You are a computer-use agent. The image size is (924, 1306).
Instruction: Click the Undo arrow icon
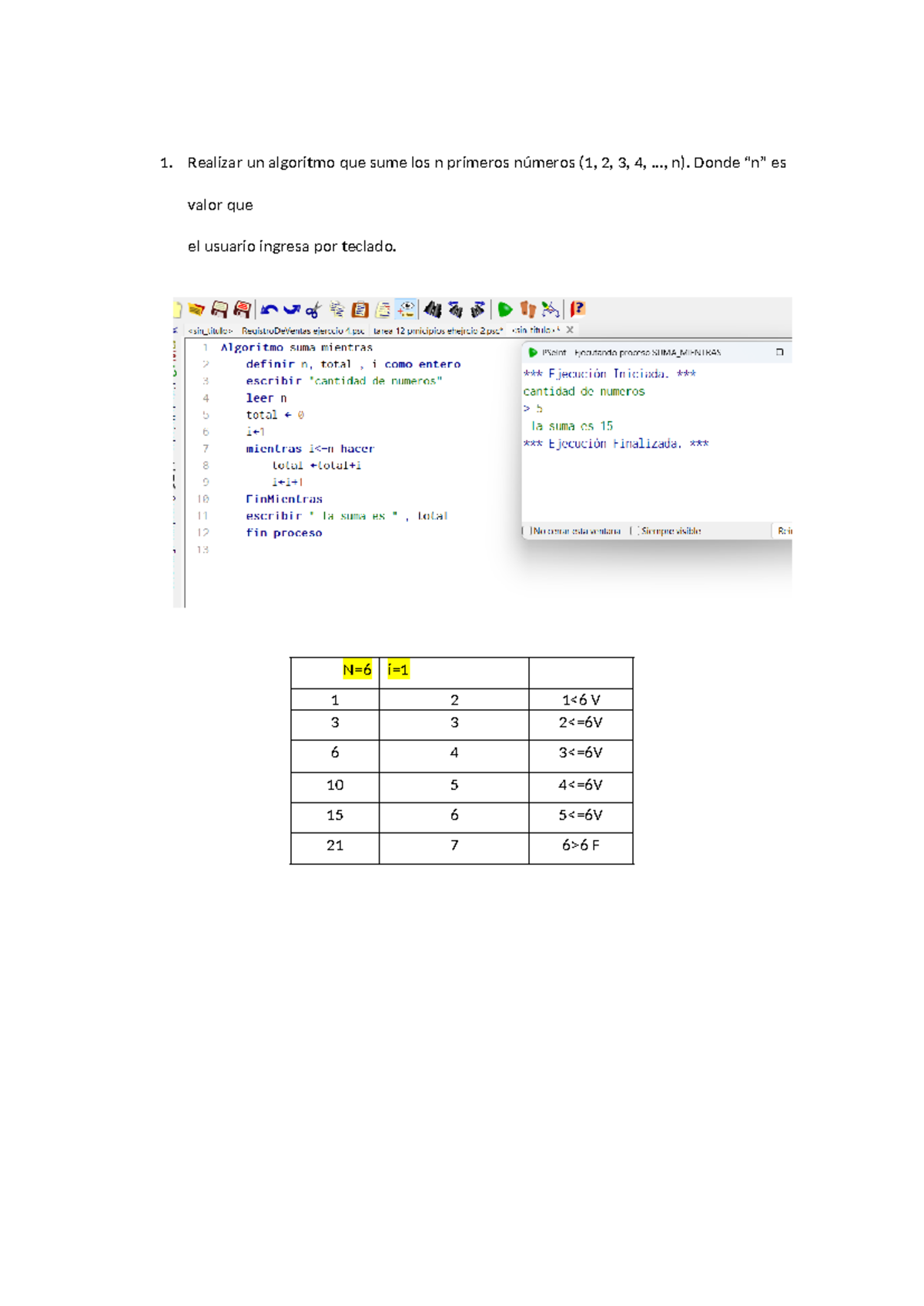tap(269, 310)
